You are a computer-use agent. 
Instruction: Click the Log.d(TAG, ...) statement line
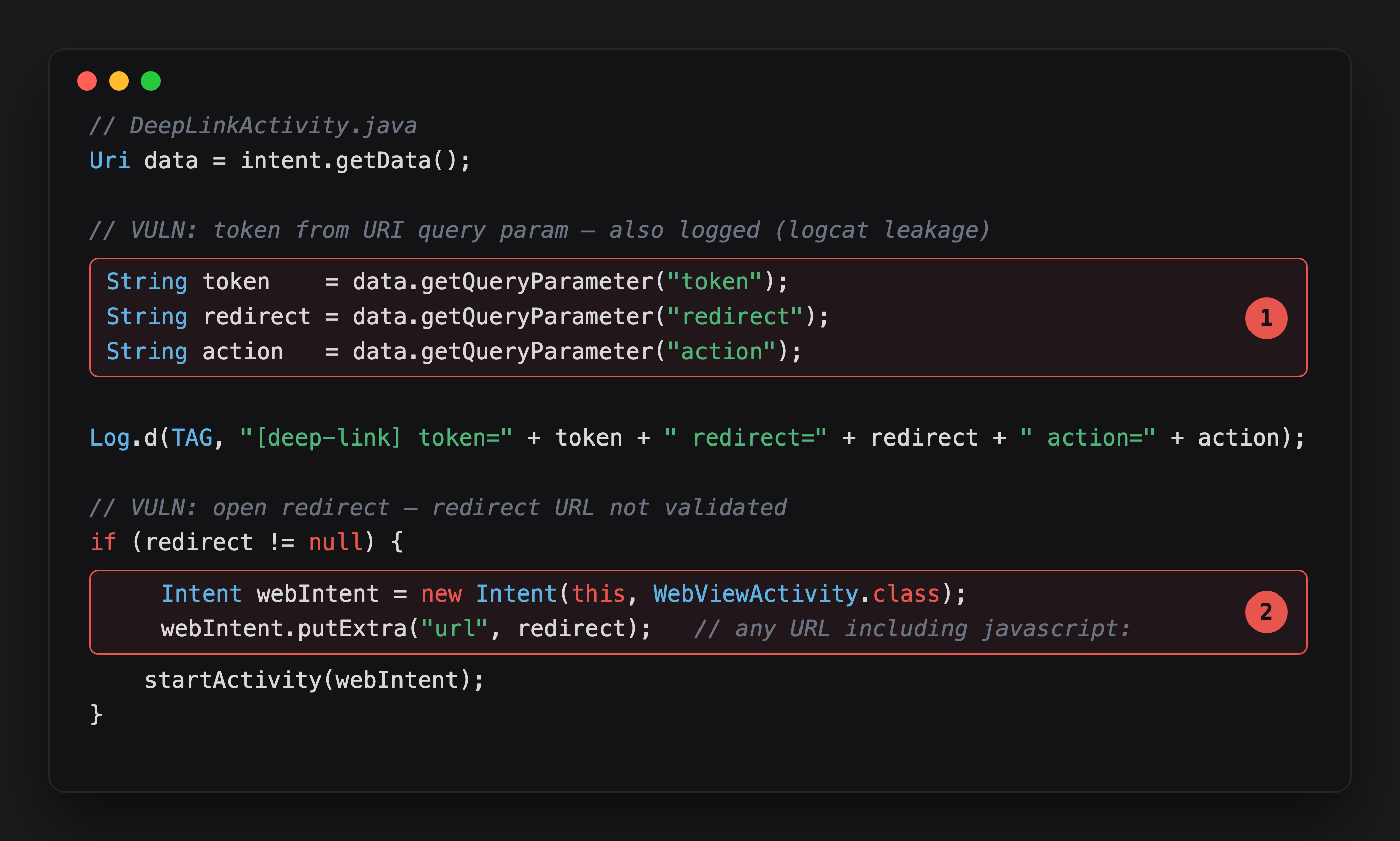(x=697, y=438)
